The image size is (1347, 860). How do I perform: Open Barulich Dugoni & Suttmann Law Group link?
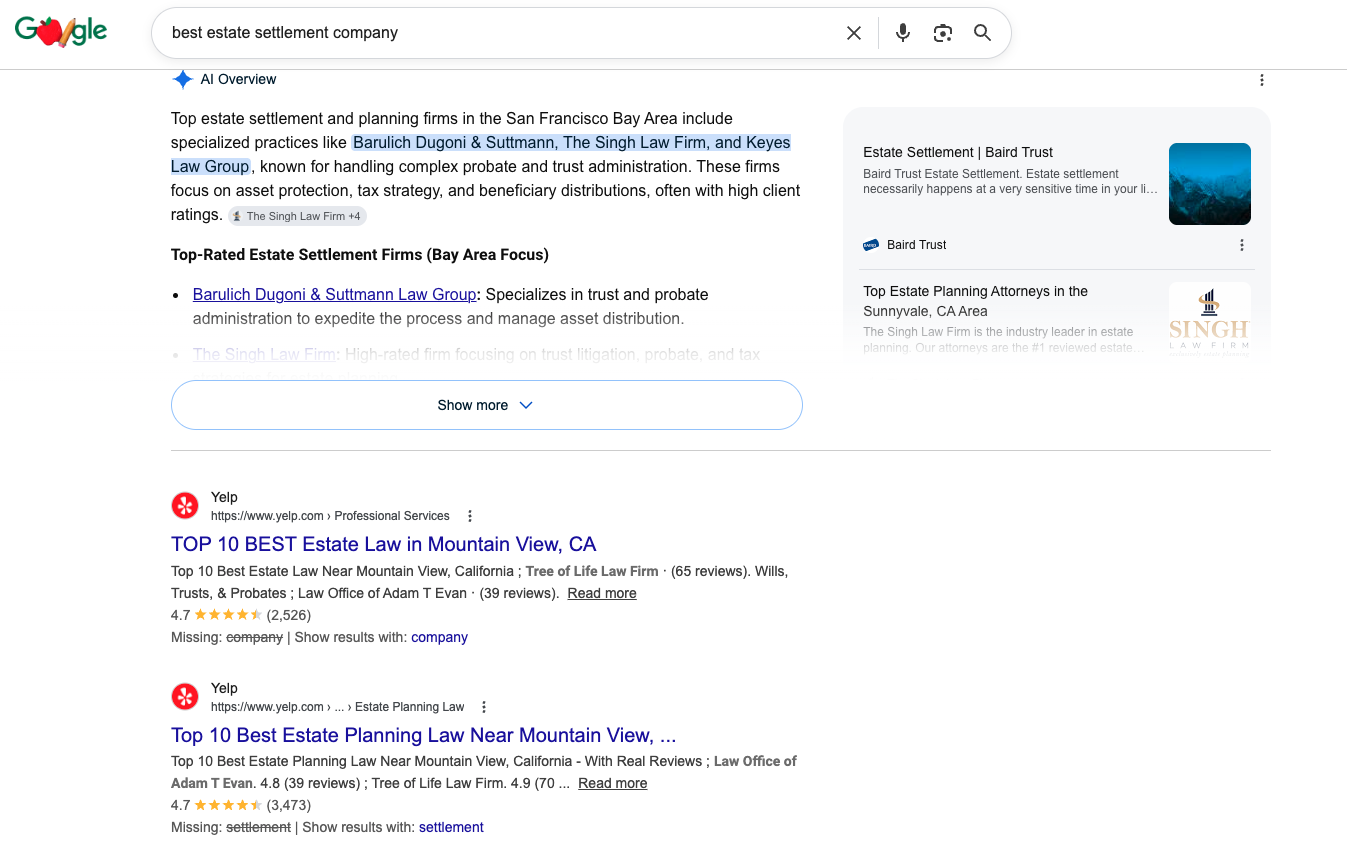334,295
